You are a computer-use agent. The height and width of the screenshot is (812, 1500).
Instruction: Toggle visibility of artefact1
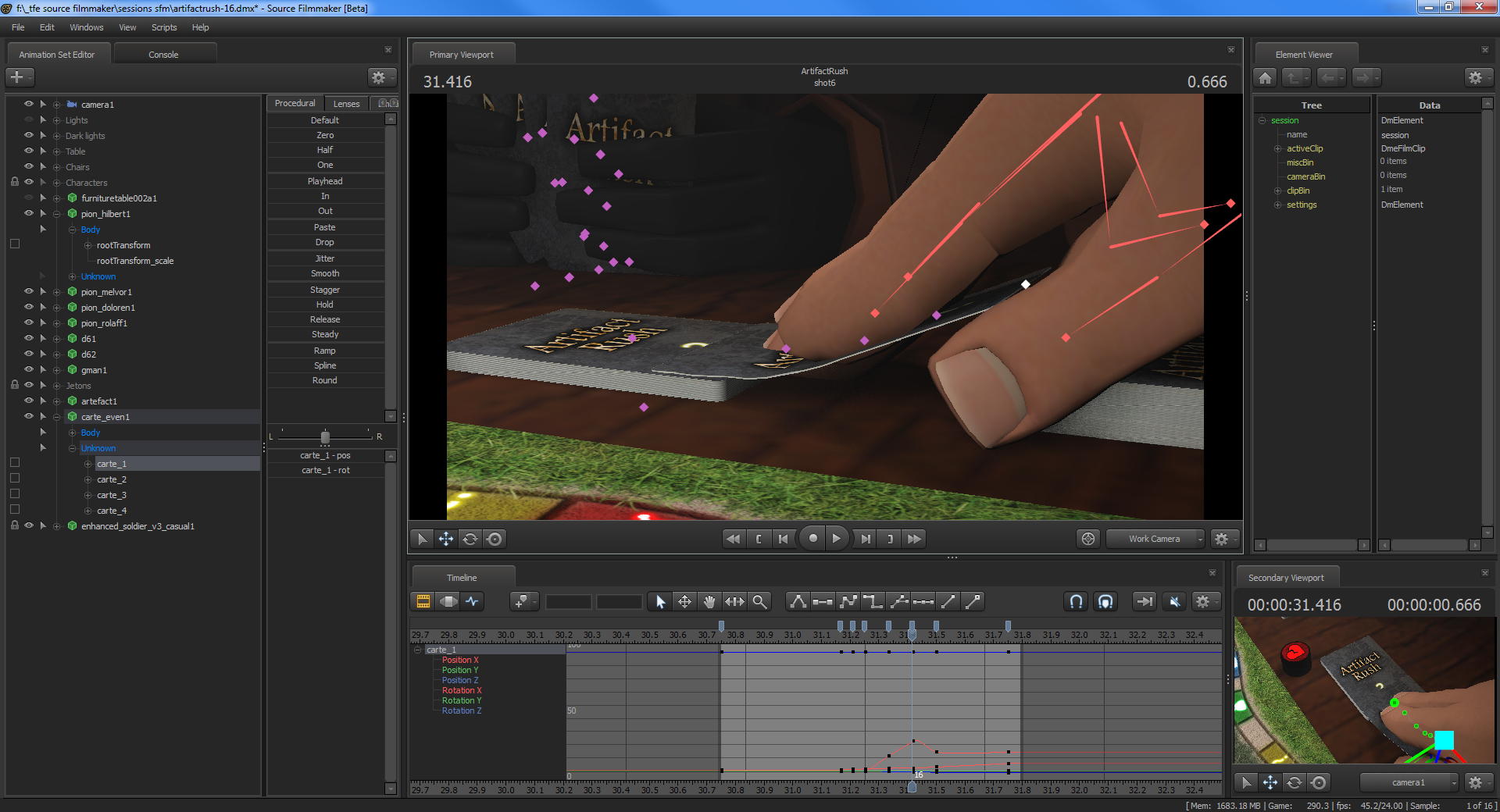[x=29, y=401]
